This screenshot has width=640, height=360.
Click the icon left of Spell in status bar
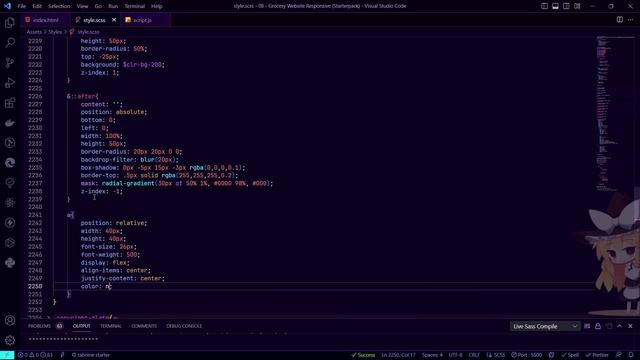[x=551, y=355]
